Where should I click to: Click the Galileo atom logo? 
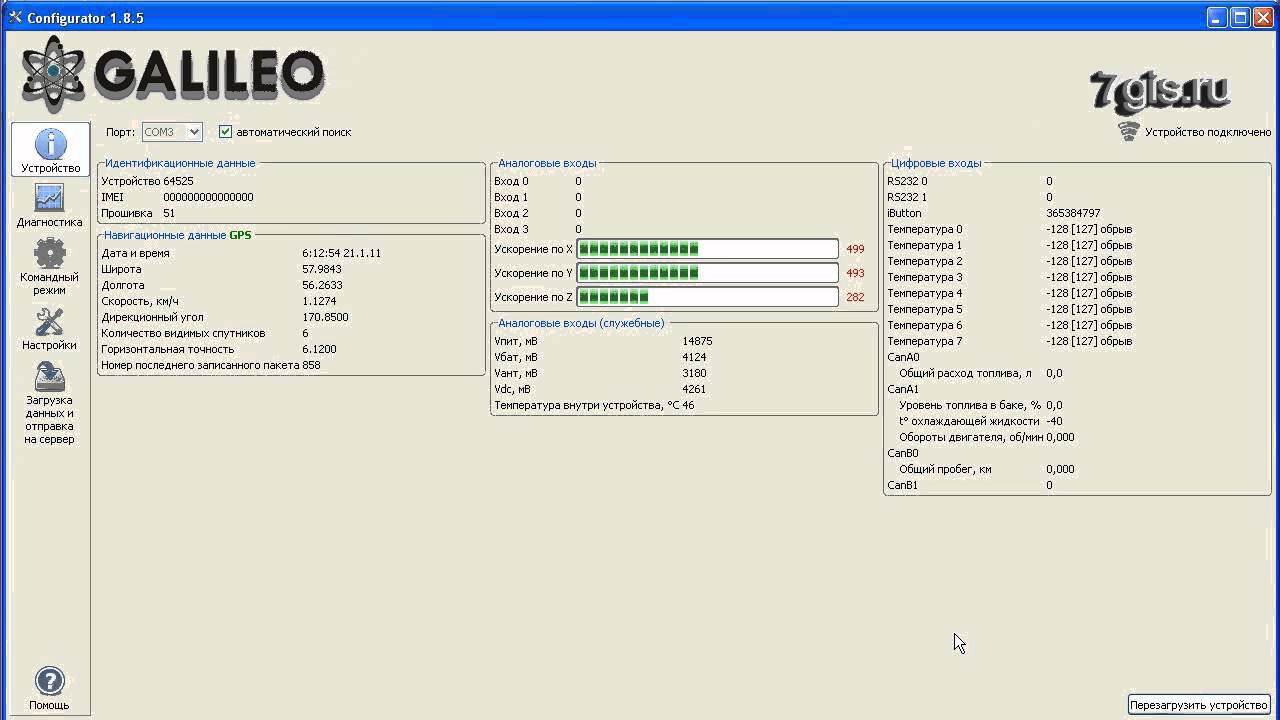pyautogui.click(x=54, y=74)
